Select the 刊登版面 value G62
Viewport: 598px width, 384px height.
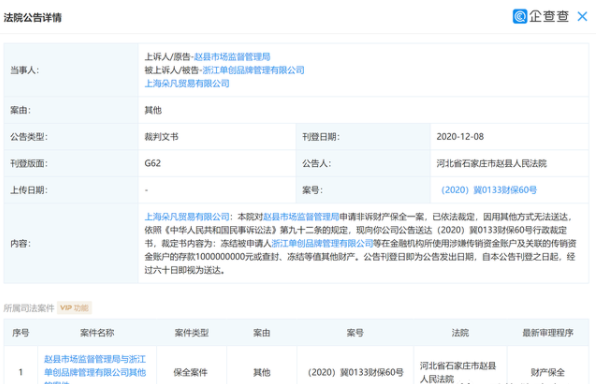tap(153, 163)
